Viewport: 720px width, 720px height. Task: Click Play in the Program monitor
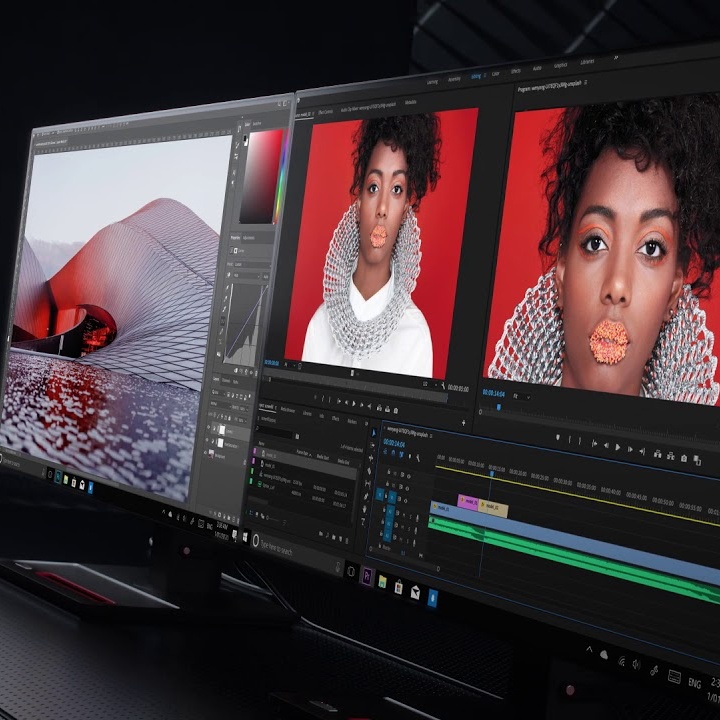[x=618, y=447]
